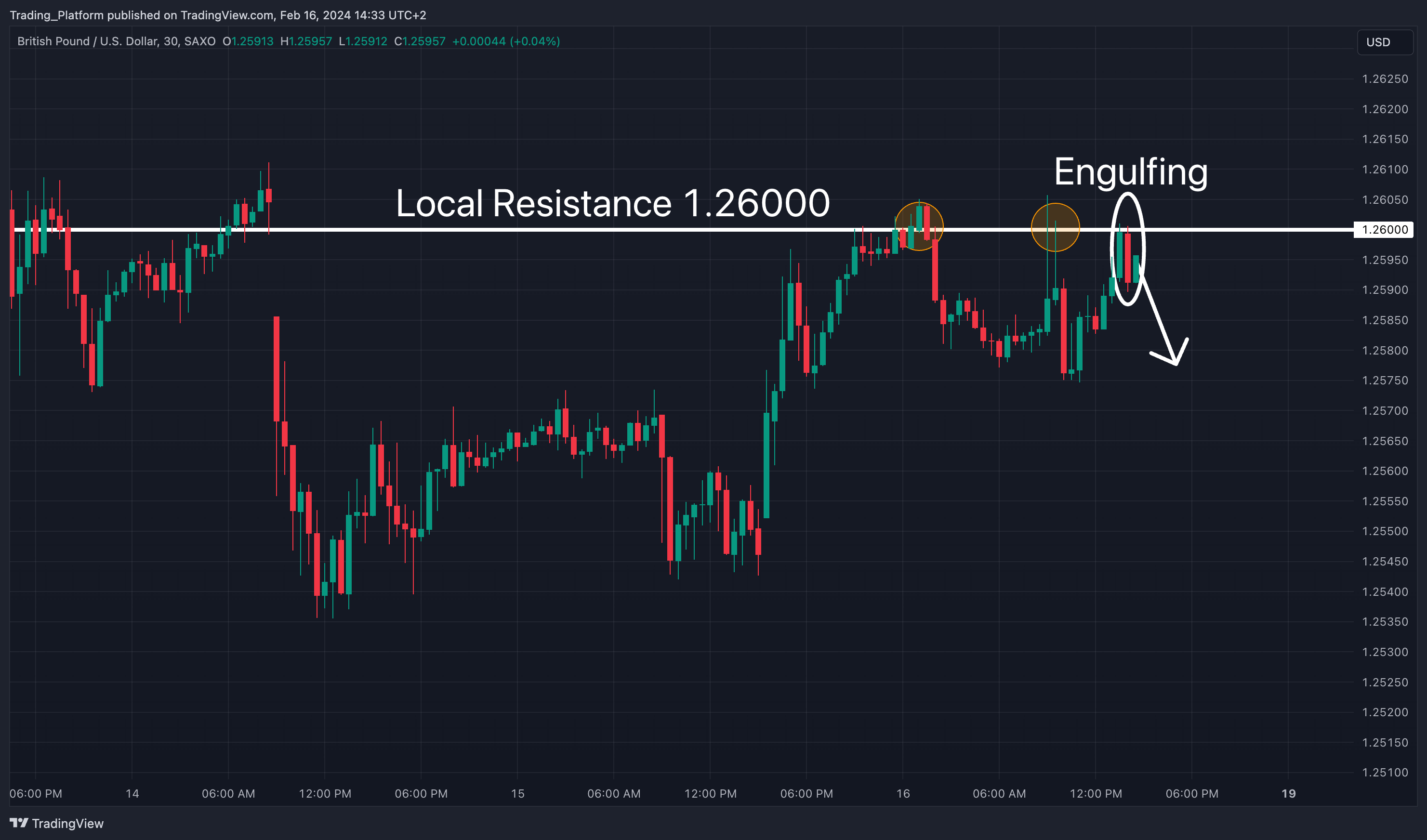Click the 1.26150 price axis label
Viewport: 1427px width, 840px height.
pyautogui.click(x=1385, y=139)
